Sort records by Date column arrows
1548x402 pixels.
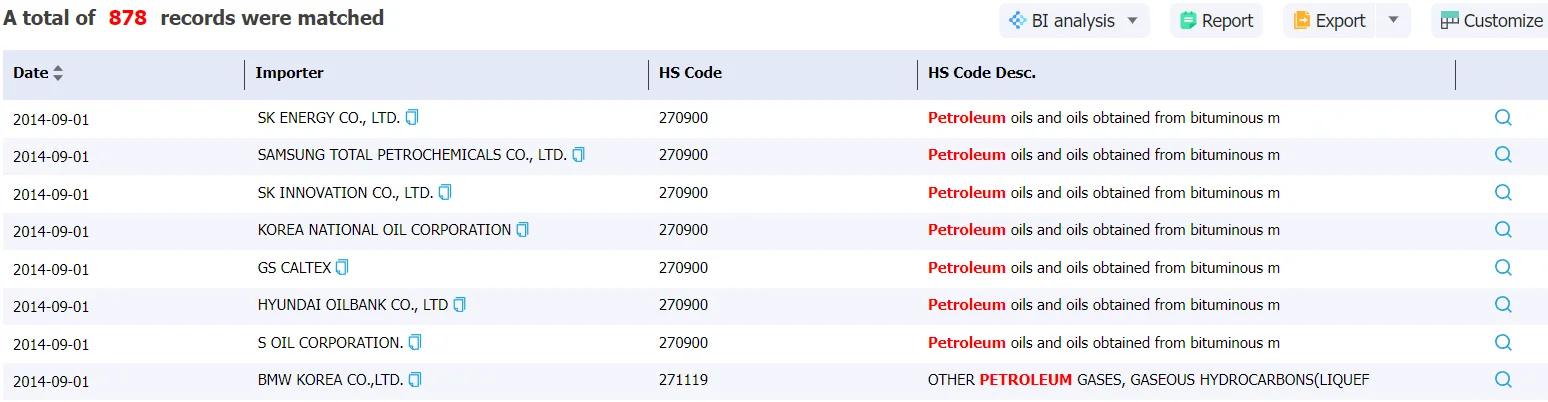[x=58, y=73]
